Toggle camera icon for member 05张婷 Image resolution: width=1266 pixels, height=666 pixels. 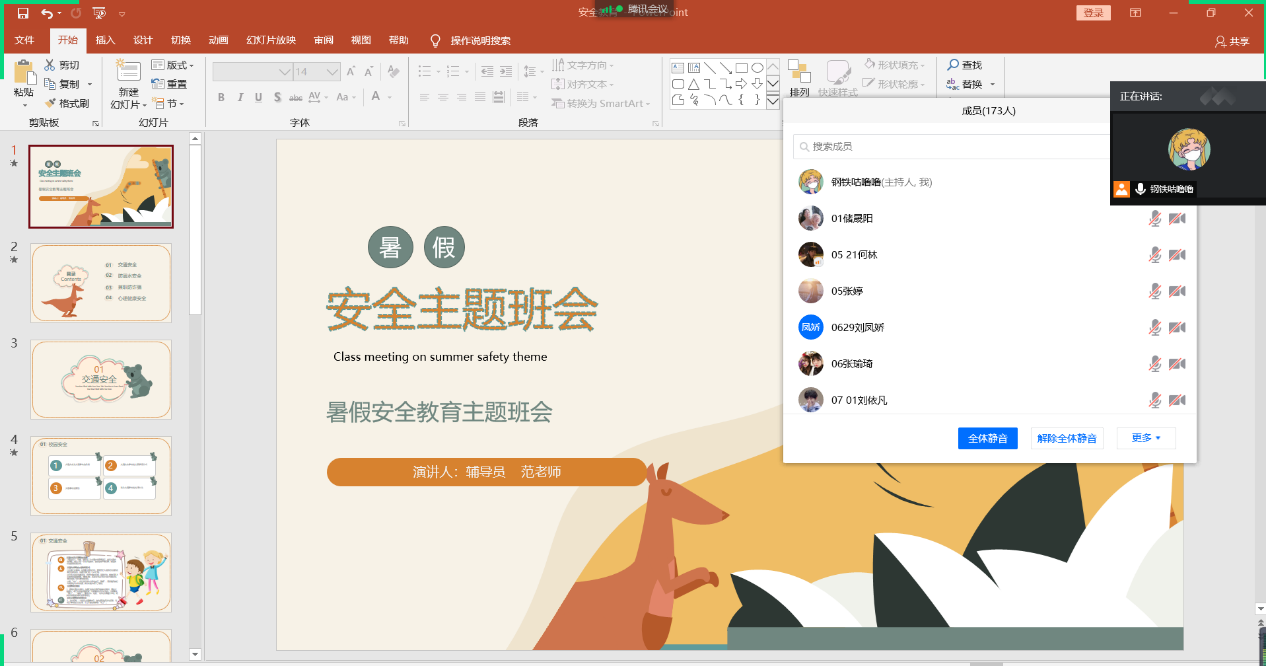(x=1177, y=291)
